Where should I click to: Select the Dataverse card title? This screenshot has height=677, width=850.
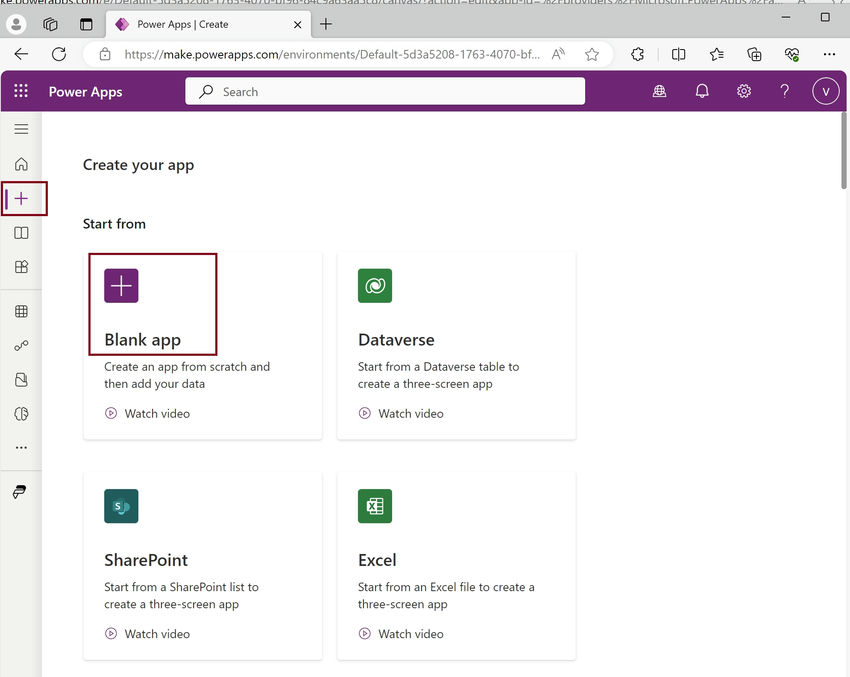(x=396, y=340)
